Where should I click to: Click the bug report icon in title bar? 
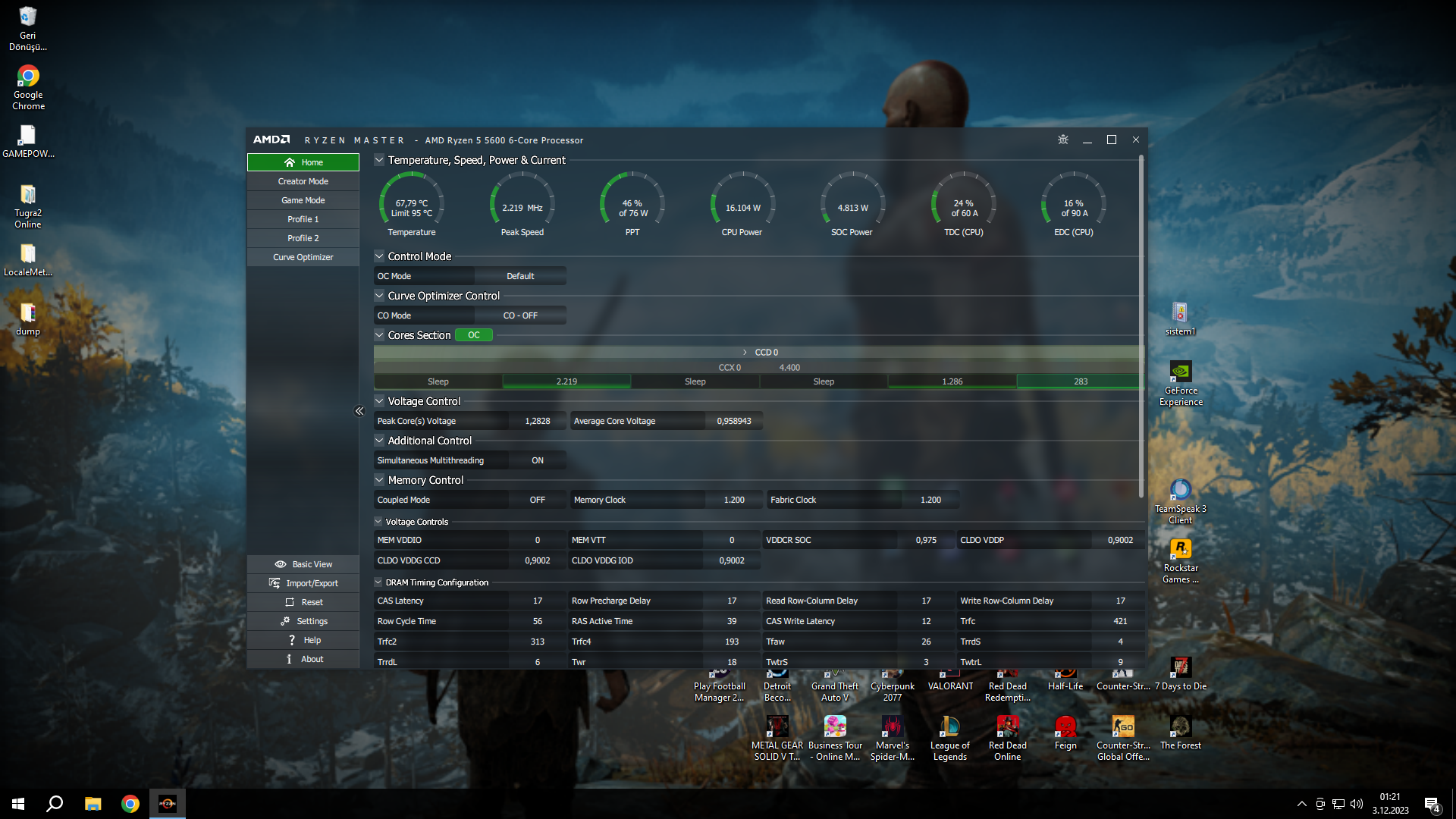point(1062,140)
